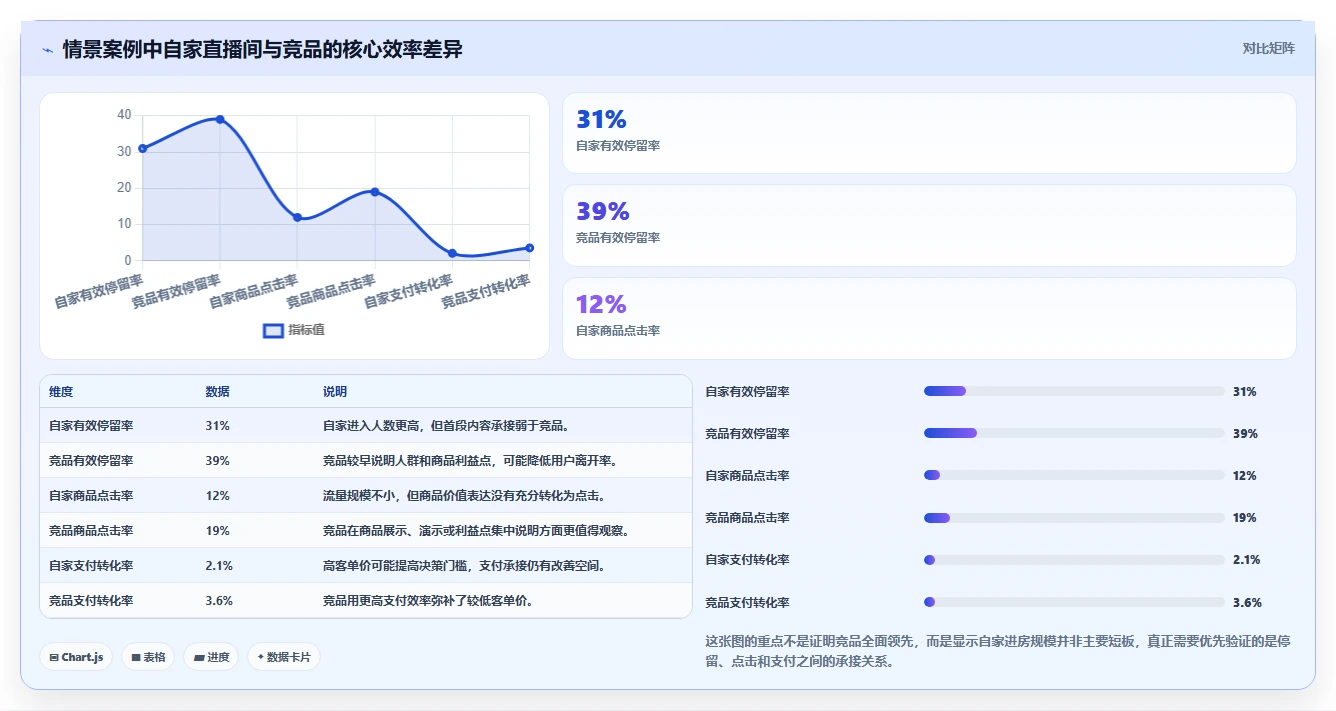Click the y-axis label 40 on chart
Screen dimensions: 1336x711
tap(124, 115)
